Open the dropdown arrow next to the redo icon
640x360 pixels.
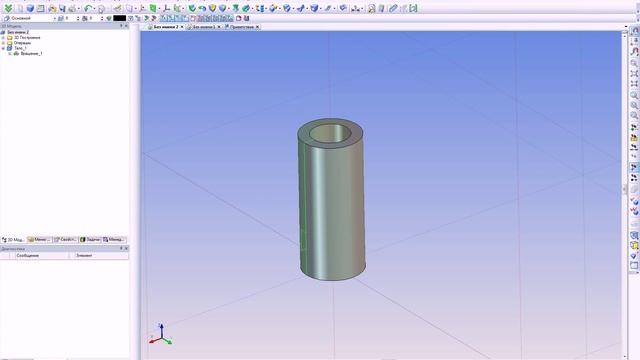(x=108, y=9)
